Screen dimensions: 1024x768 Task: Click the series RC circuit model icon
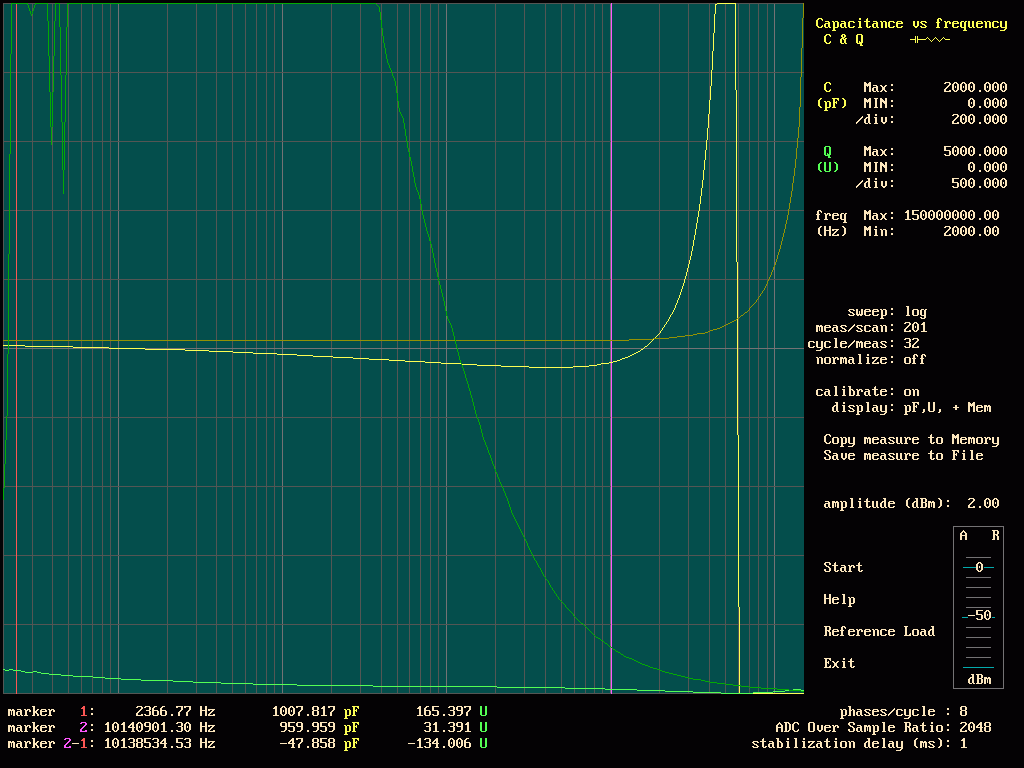[x=930, y=40]
